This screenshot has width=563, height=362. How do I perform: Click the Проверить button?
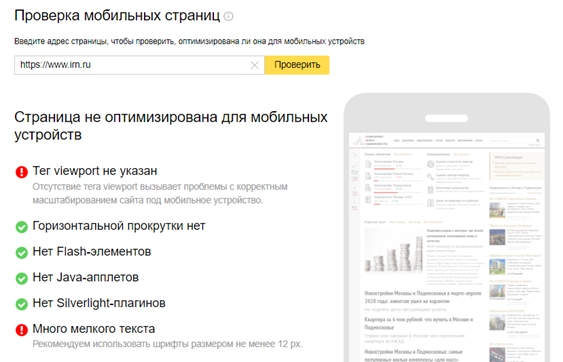click(297, 65)
